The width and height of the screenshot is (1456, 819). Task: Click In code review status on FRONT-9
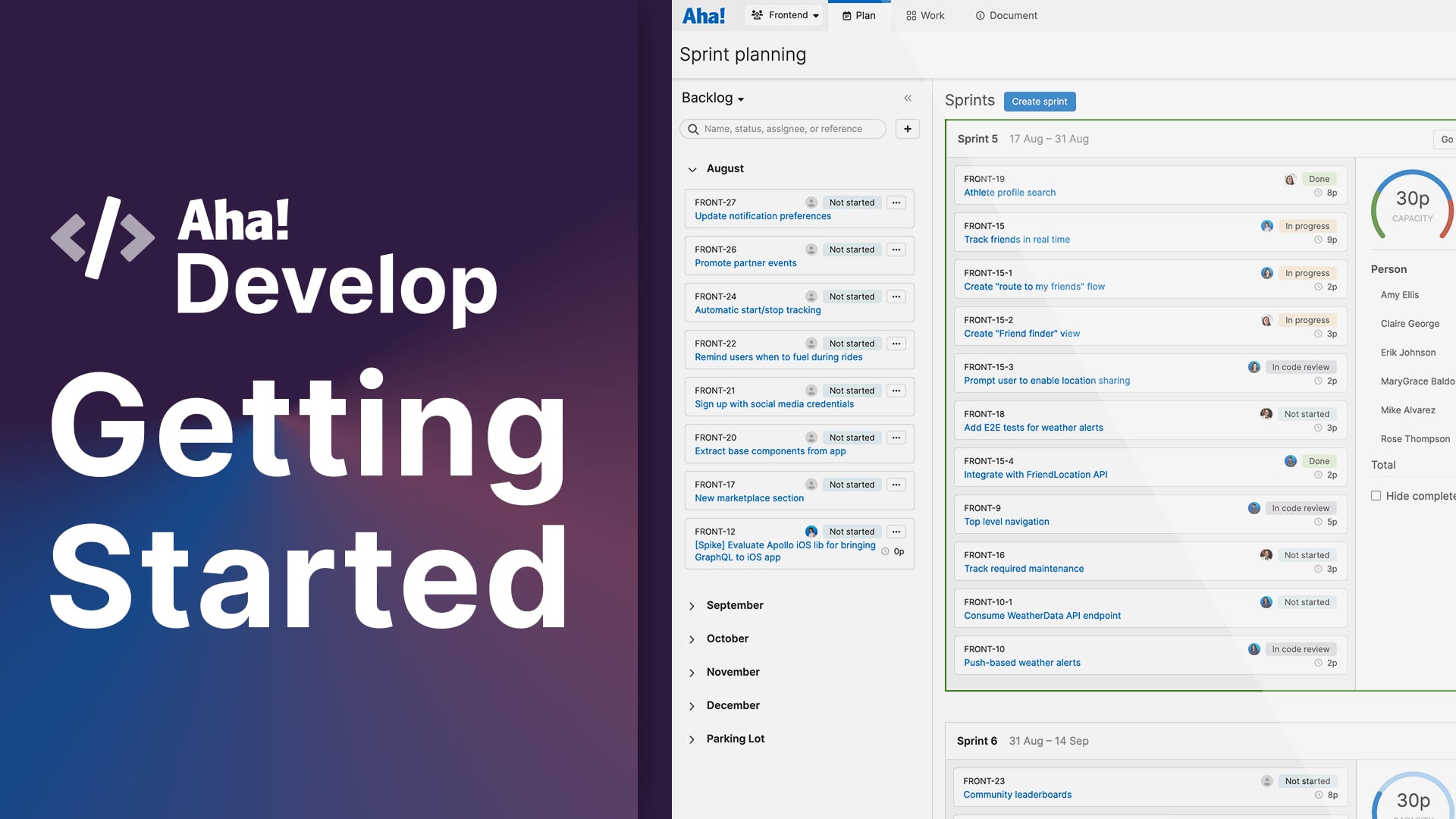pyautogui.click(x=1301, y=508)
